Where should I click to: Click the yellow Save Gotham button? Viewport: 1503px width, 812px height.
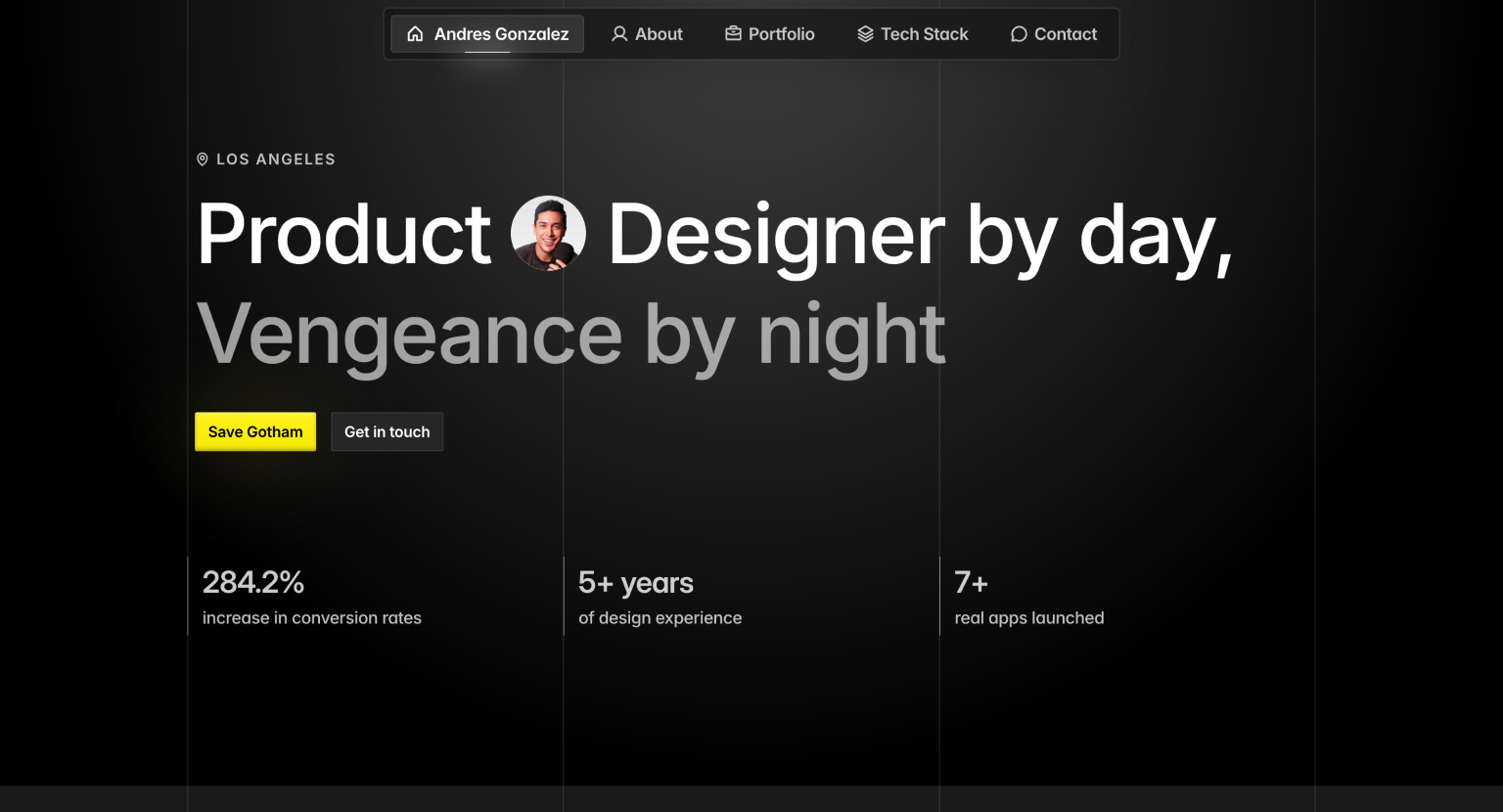click(255, 431)
